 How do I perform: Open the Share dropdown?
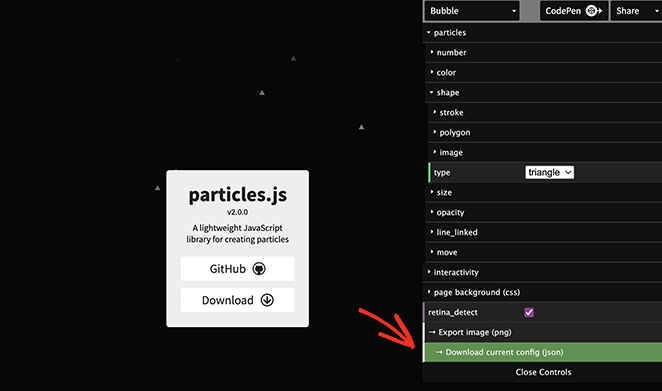(636, 11)
